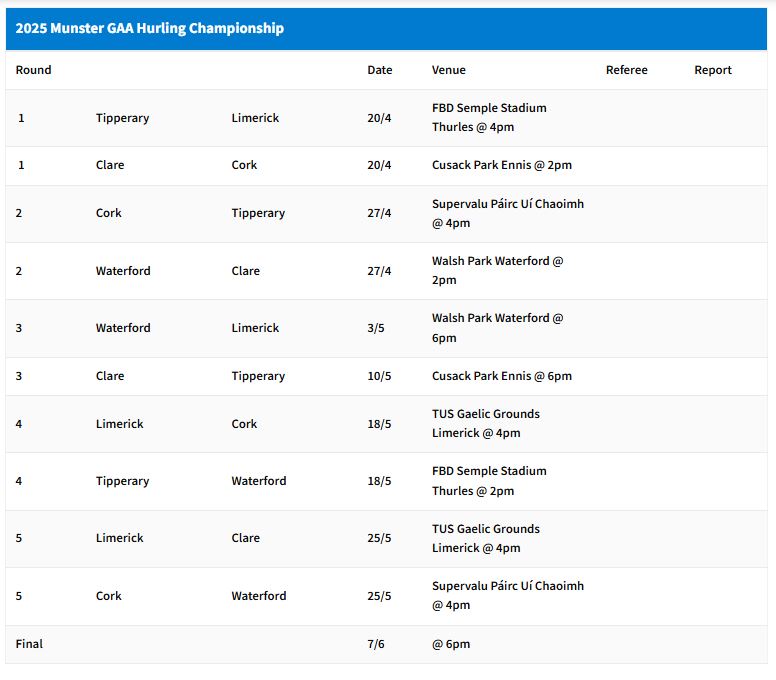776x680 pixels.
Task: Click the Referee column header
Action: click(626, 70)
